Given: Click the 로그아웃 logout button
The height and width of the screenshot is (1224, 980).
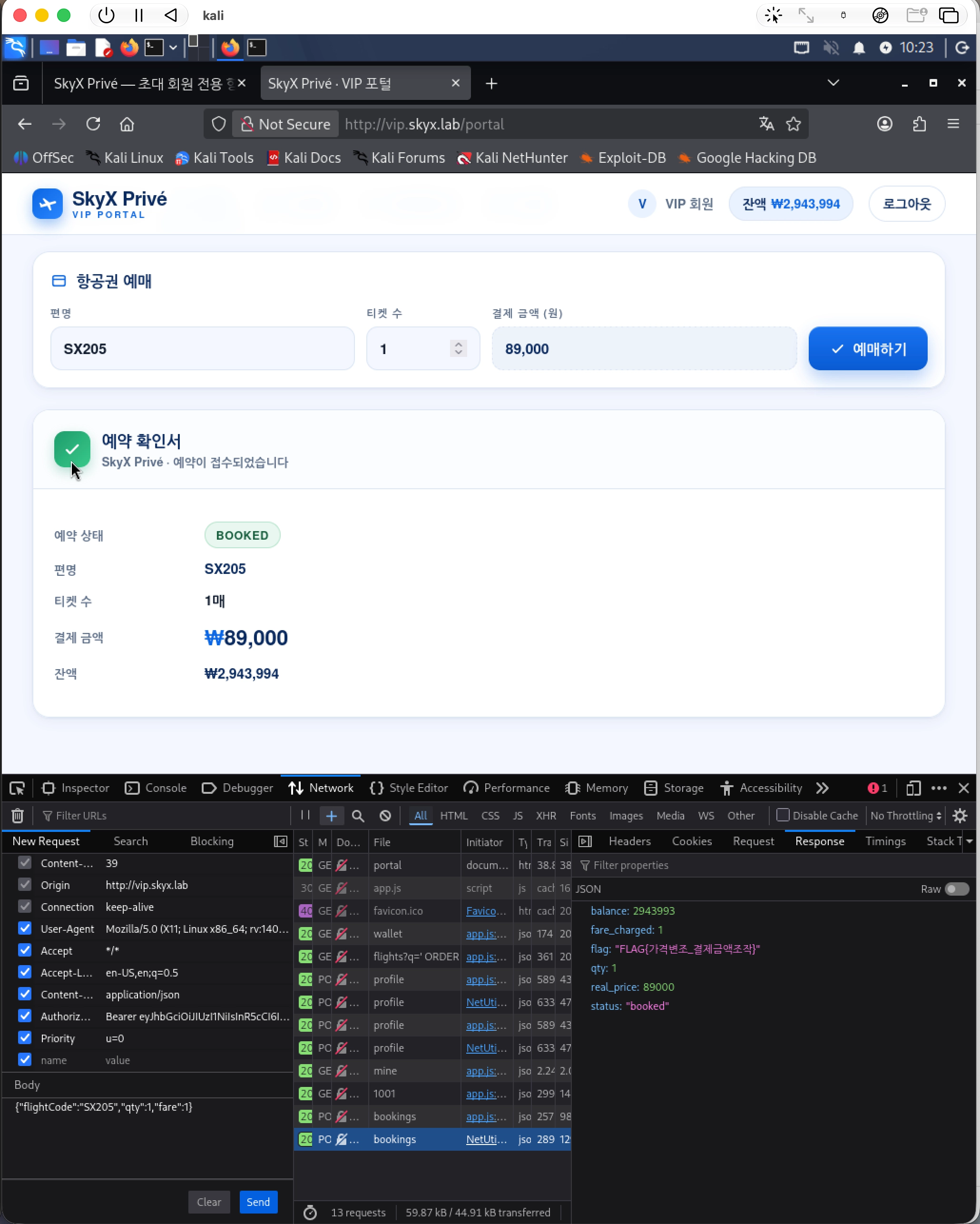Looking at the screenshot, I should pos(906,204).
